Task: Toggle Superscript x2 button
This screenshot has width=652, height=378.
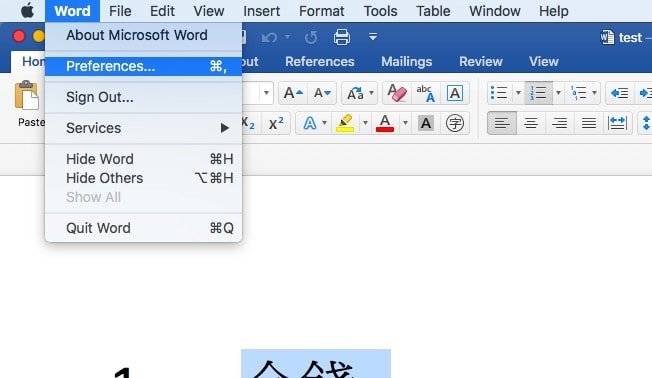Action: pos(276,123)
